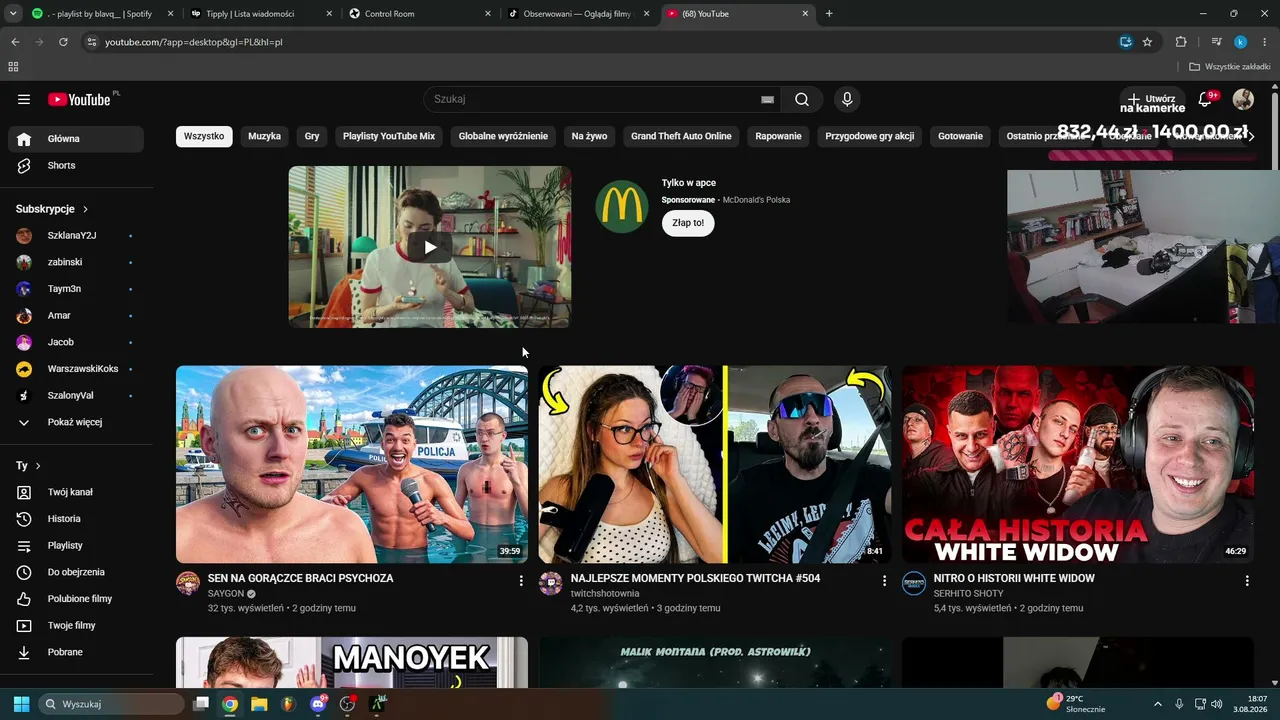The image size is (1280, 720).
Task: Start voice search with the microphone
Action: [847, 99]
